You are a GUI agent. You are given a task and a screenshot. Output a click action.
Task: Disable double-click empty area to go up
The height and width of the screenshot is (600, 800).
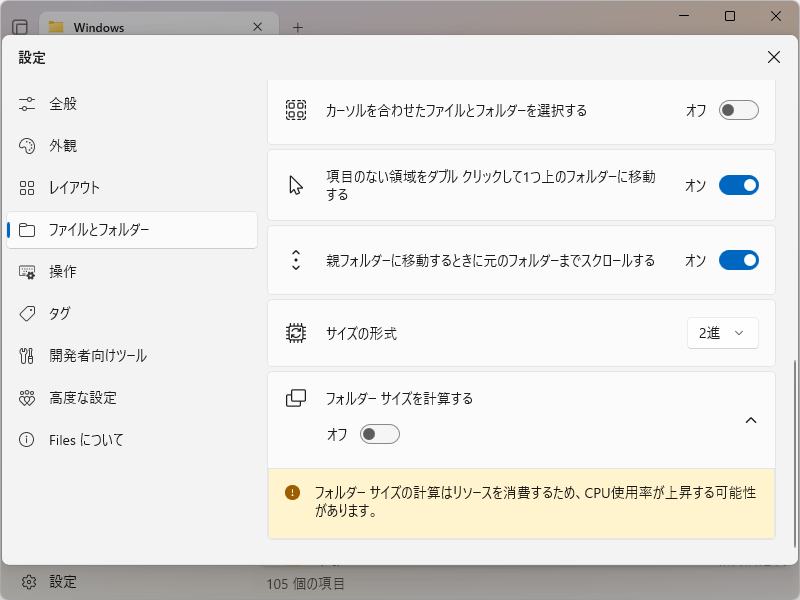(738, 185)
